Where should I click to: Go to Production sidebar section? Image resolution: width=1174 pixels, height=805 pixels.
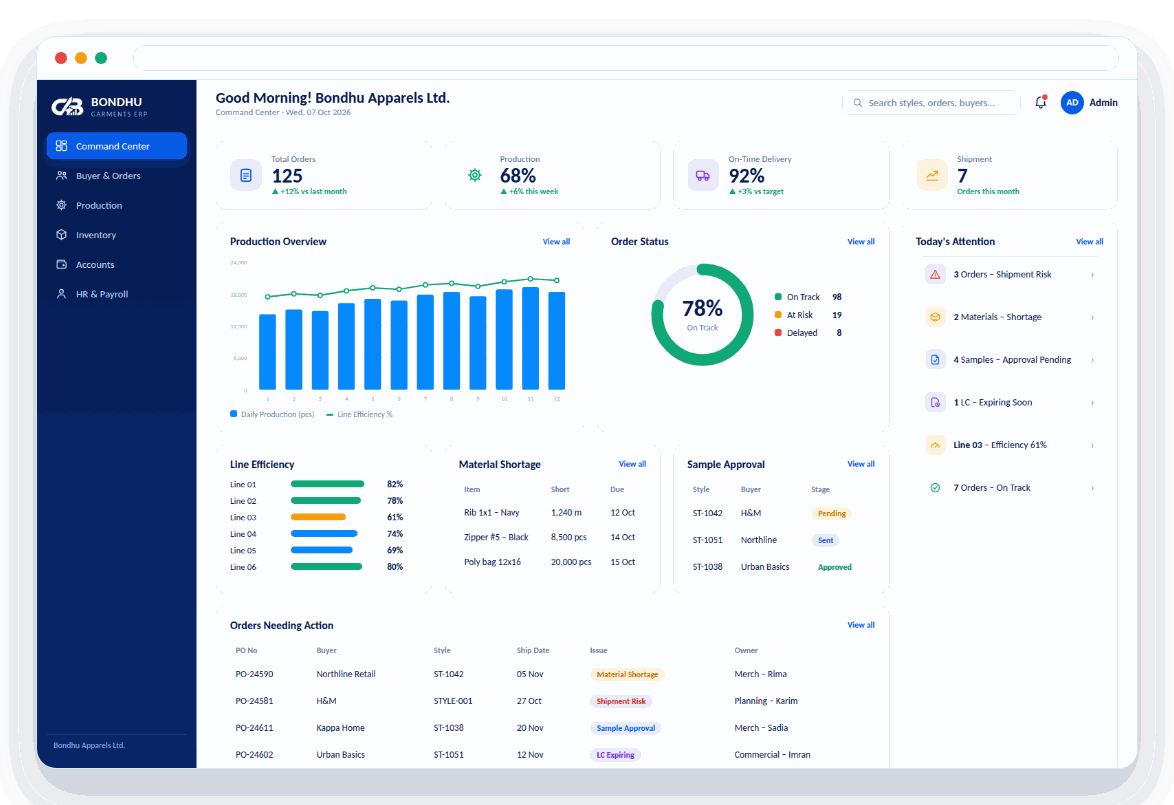[116, 205]
